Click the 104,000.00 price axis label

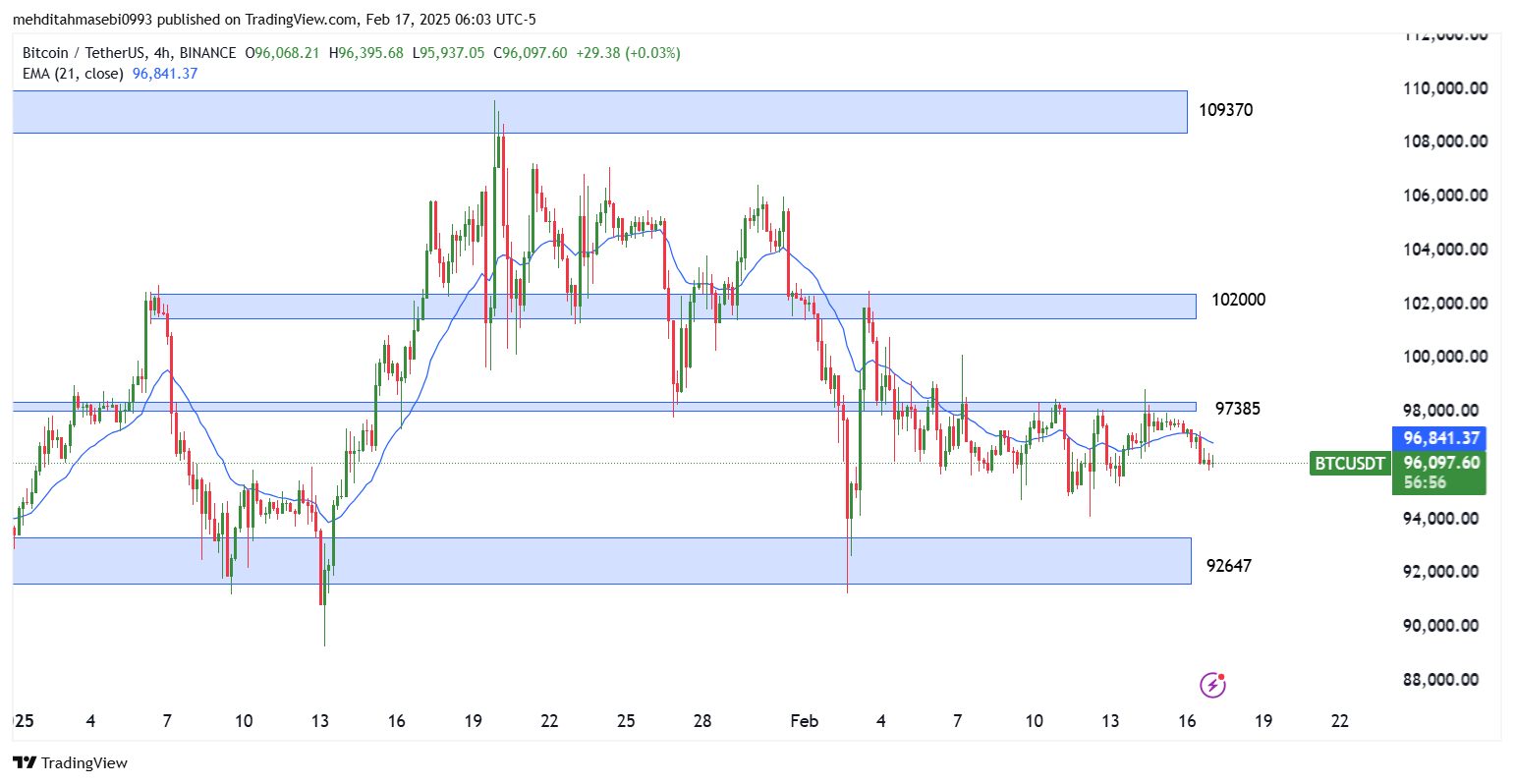(1445, 250)
